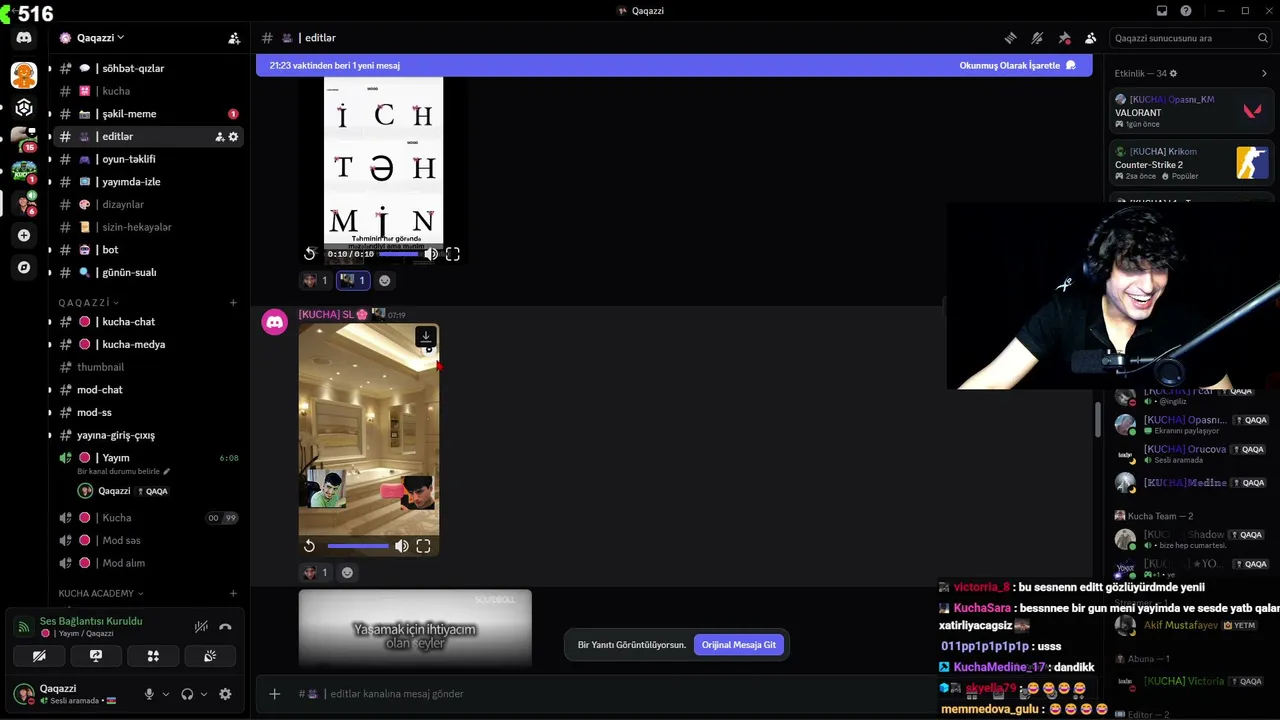Open the Counter-Strike 2 activity card
Image resolution: width=1280 pixels, height=720 pixels.
[1192, 164]
